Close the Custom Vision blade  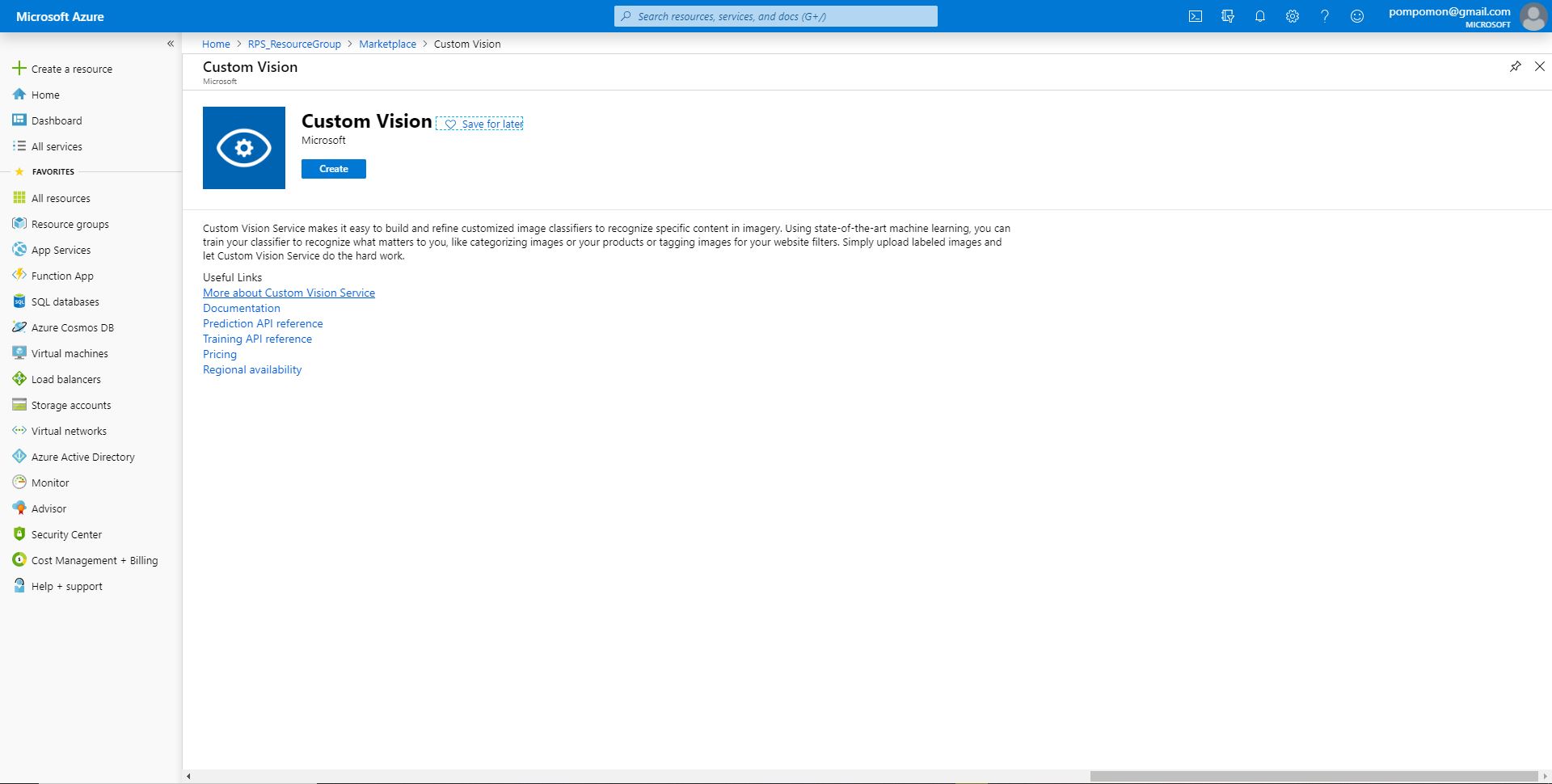pyautogui.click(x=1540, y=66)
